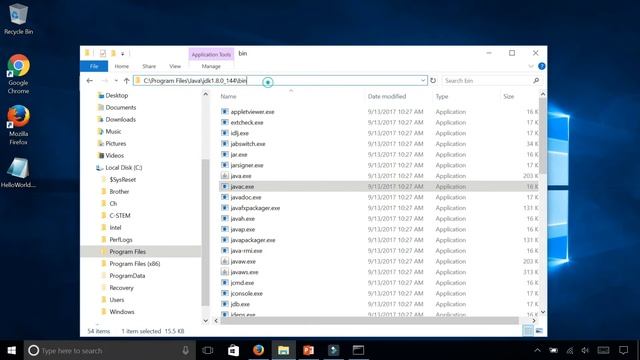Customize Quick Access Toolbar dropdown arrow

click(122, 53)
